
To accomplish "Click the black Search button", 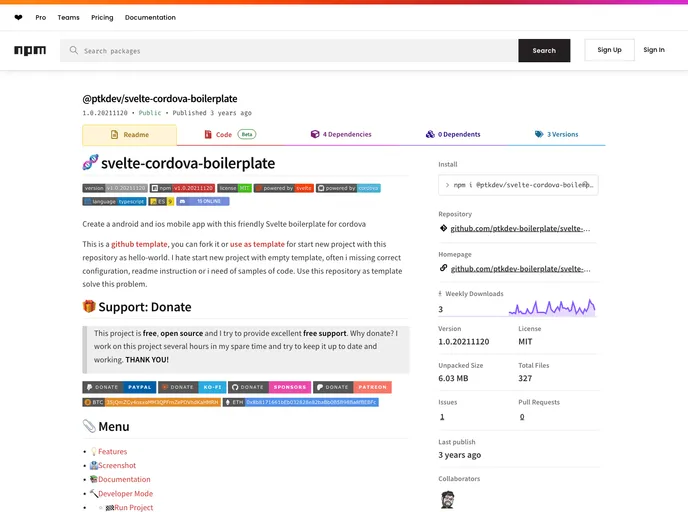I will tap(544, 50).
